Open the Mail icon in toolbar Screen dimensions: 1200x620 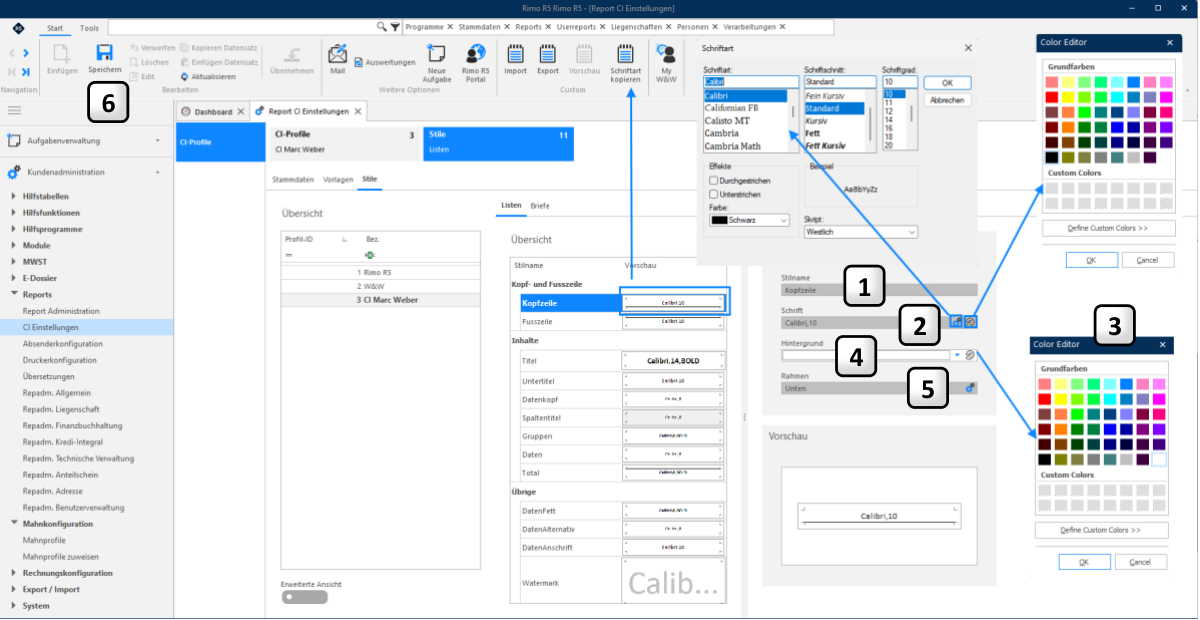[x=337, y=52]
